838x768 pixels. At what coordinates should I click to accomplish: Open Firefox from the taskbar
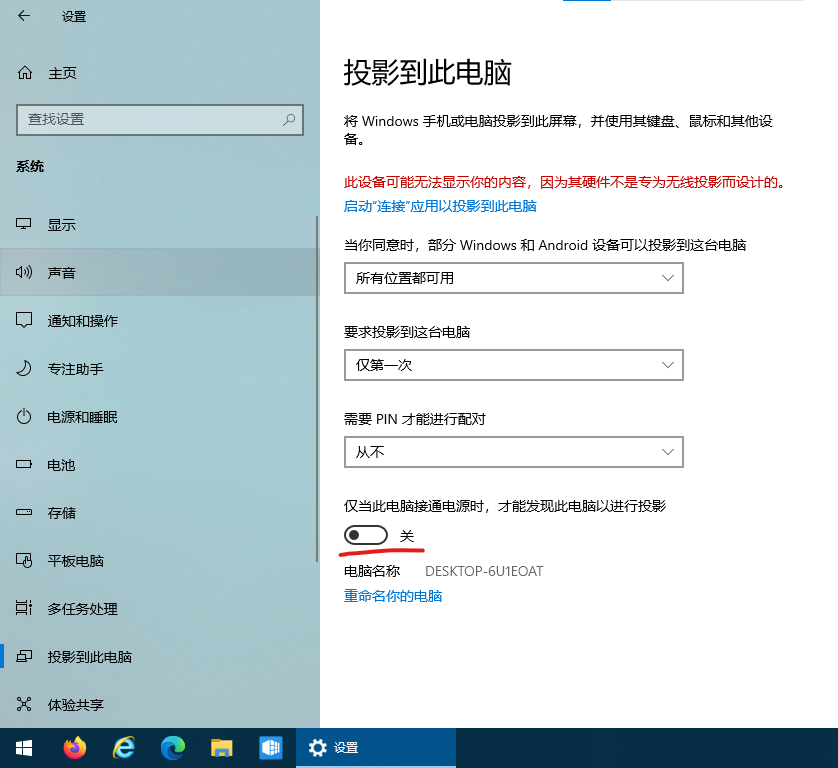click(74, 747)
